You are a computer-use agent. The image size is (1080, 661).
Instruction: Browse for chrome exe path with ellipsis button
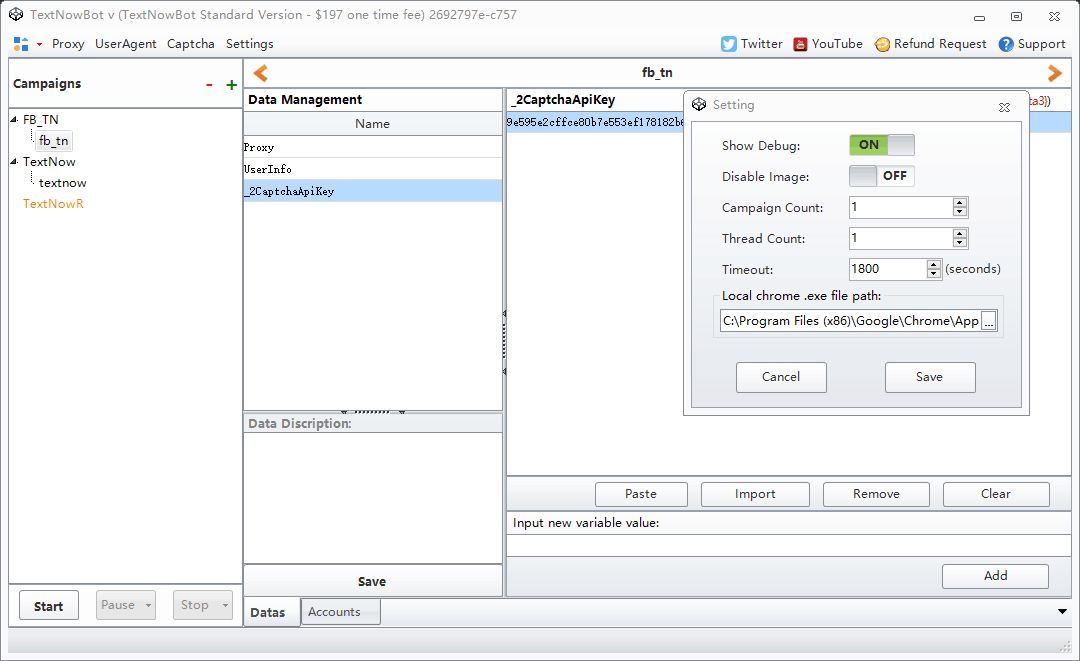coord(988,321)
